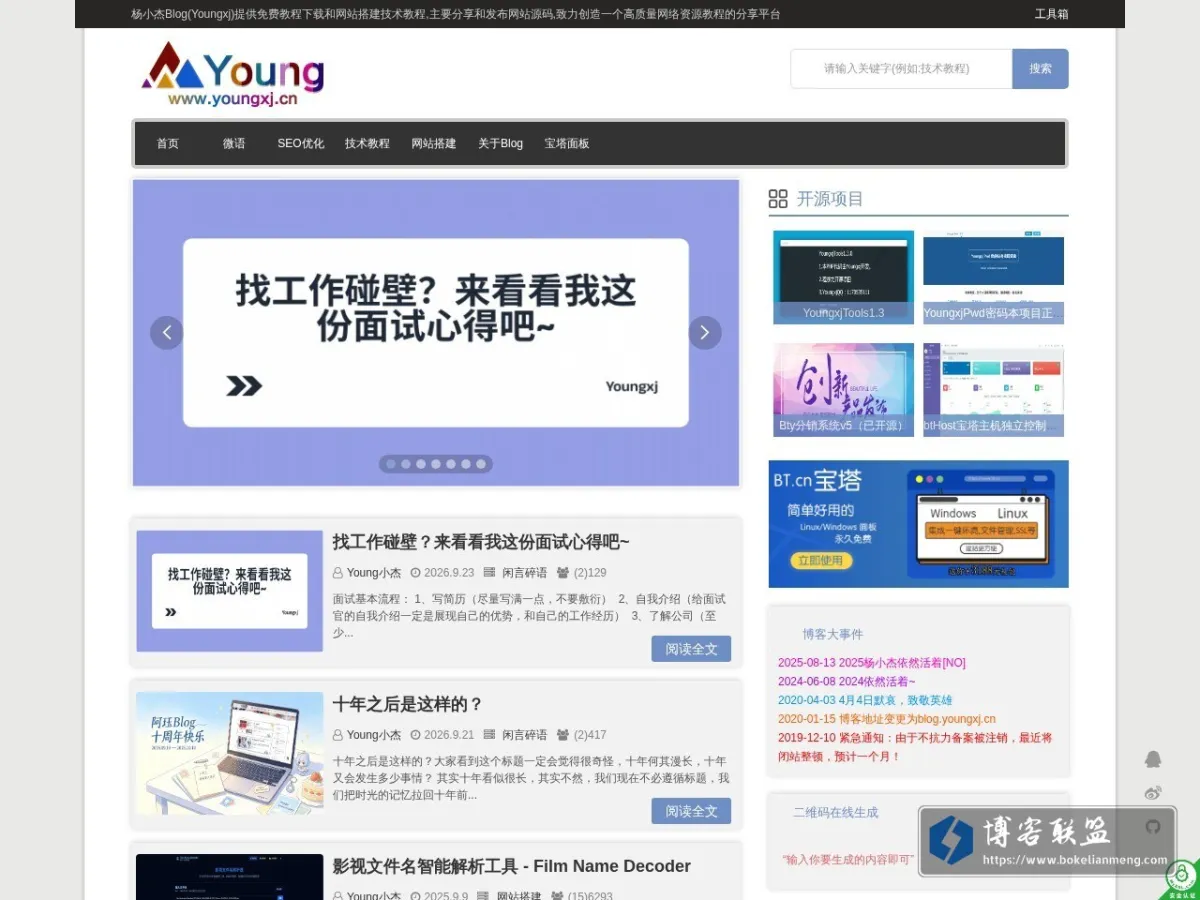The image size is (1200, 900).
Task: Click clock icon next to 2025.9.9
Action: click(415, 897)
